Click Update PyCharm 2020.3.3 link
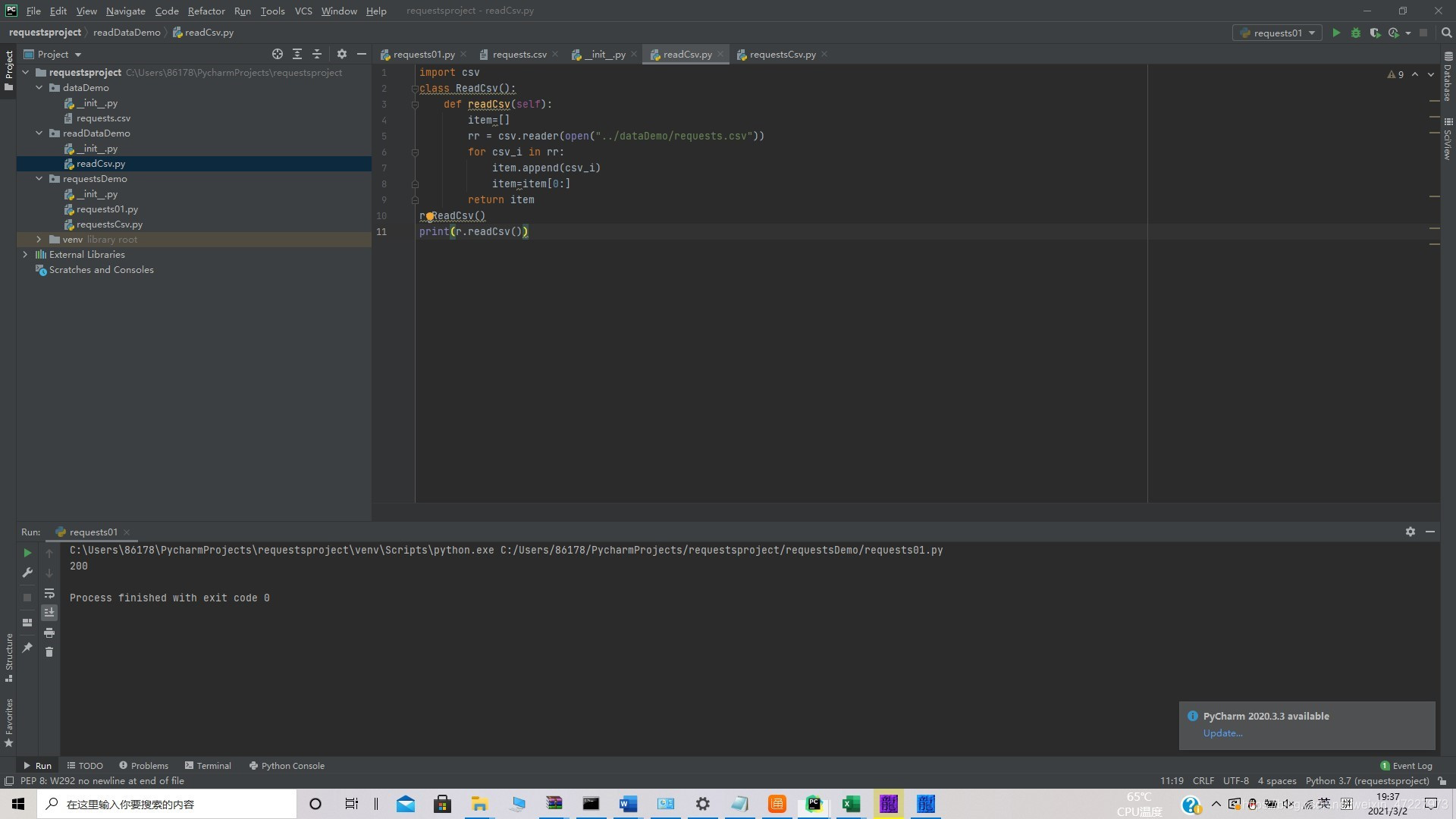Screen dimensions: 1456x819 tap(1221, 733)
